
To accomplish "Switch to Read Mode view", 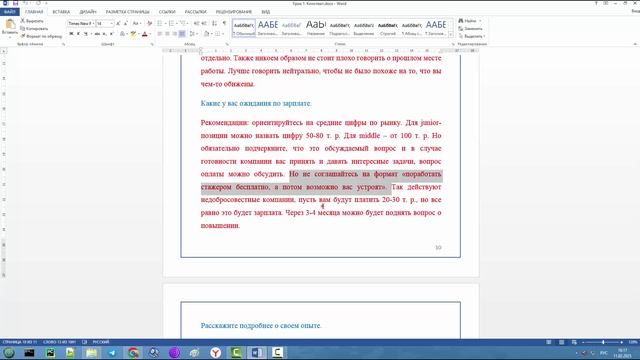I will click(549, 342).
